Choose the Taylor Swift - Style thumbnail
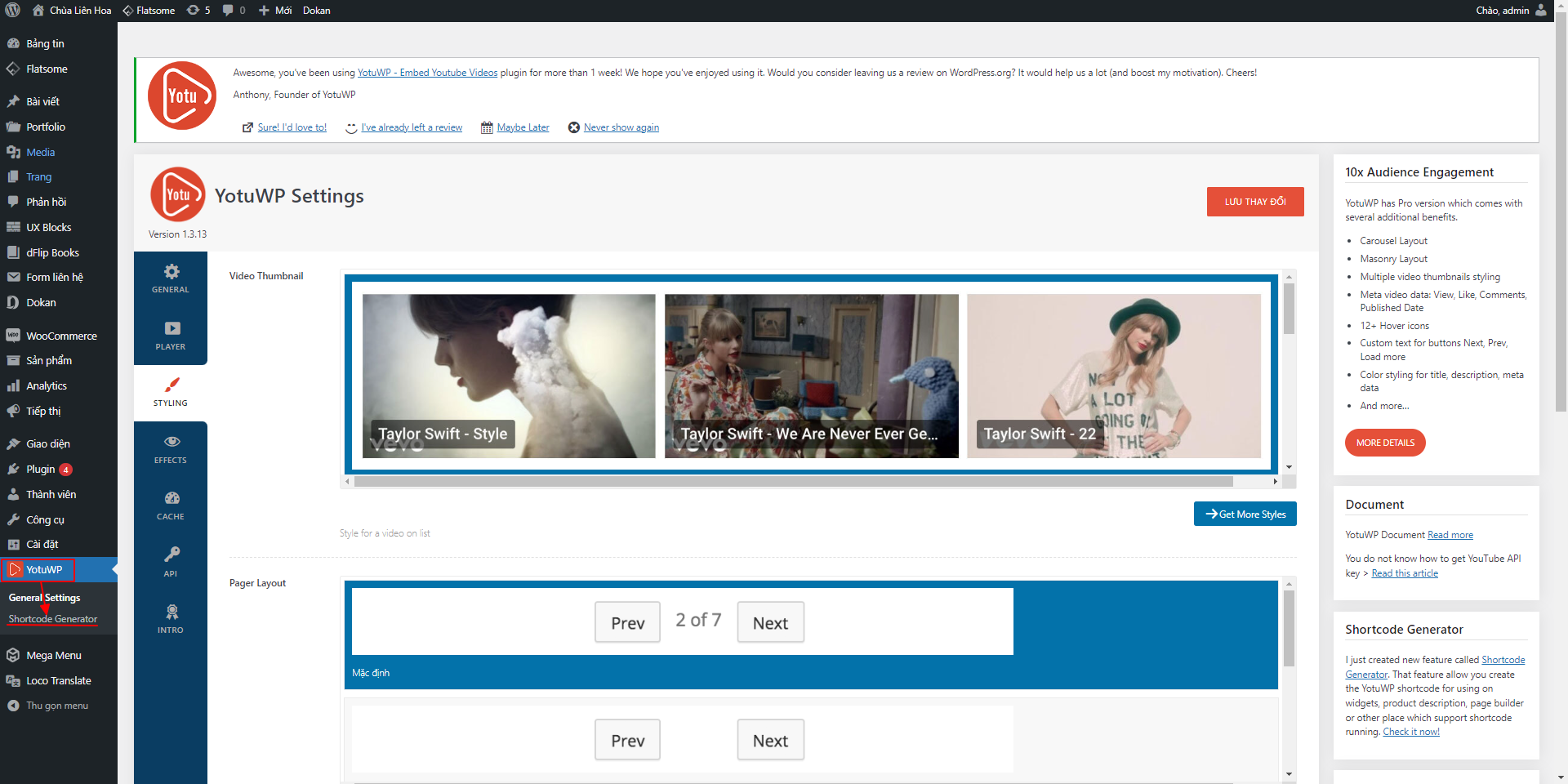 (509, 376)
